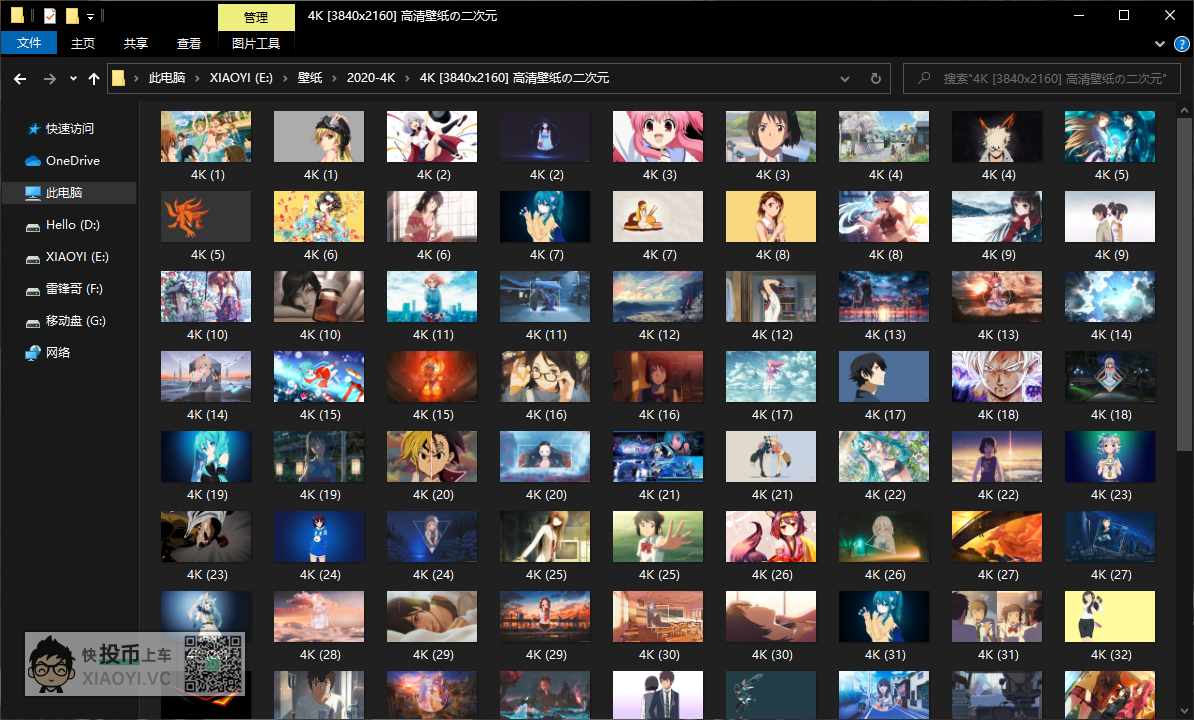Click 2020-4K in the address breadcrumb
The image size is (1194, 720).
click(x=371, y=78)
